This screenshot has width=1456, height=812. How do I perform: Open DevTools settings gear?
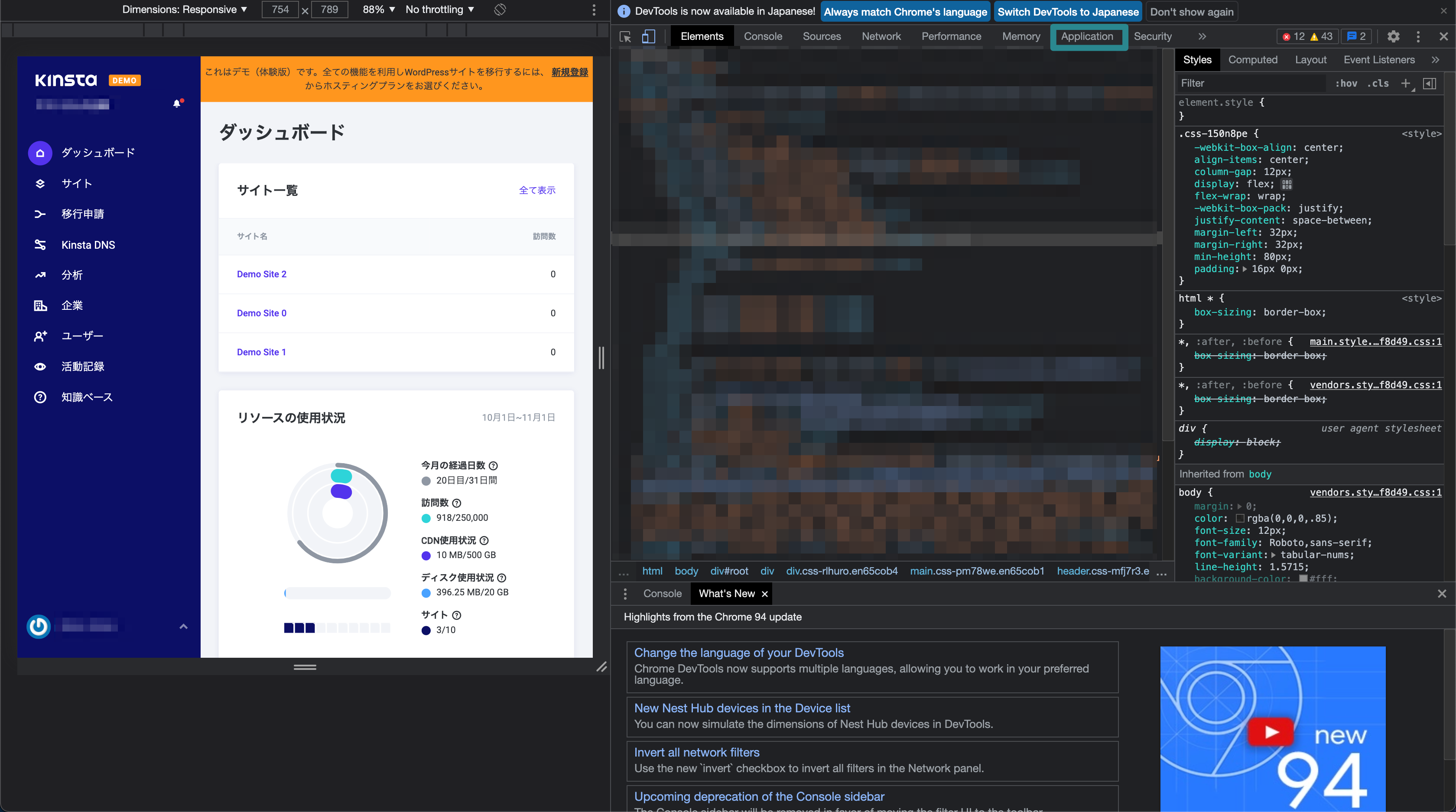[x=1393, y=37]
